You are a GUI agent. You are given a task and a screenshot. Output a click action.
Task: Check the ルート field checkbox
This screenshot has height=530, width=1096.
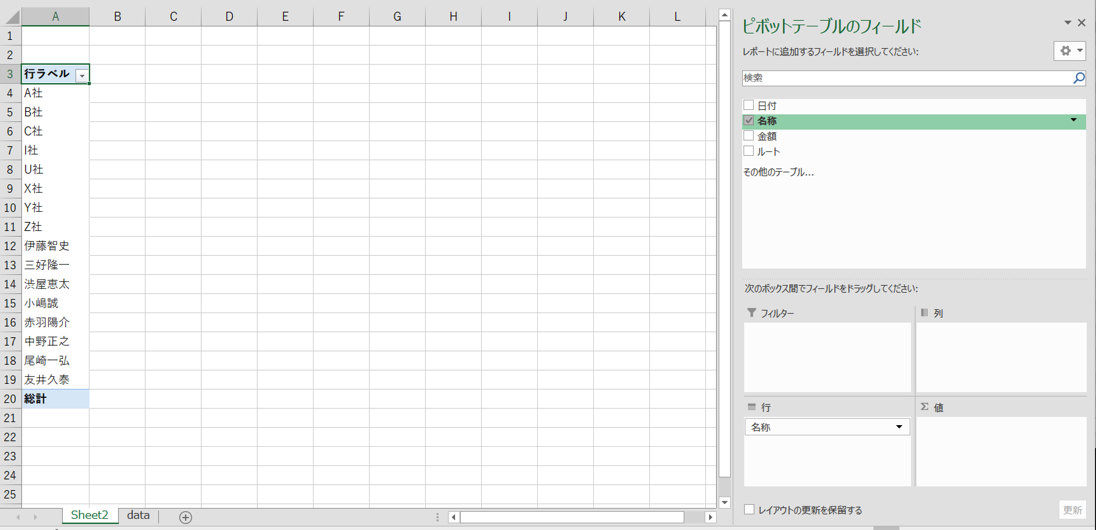[x=749, y=151]
